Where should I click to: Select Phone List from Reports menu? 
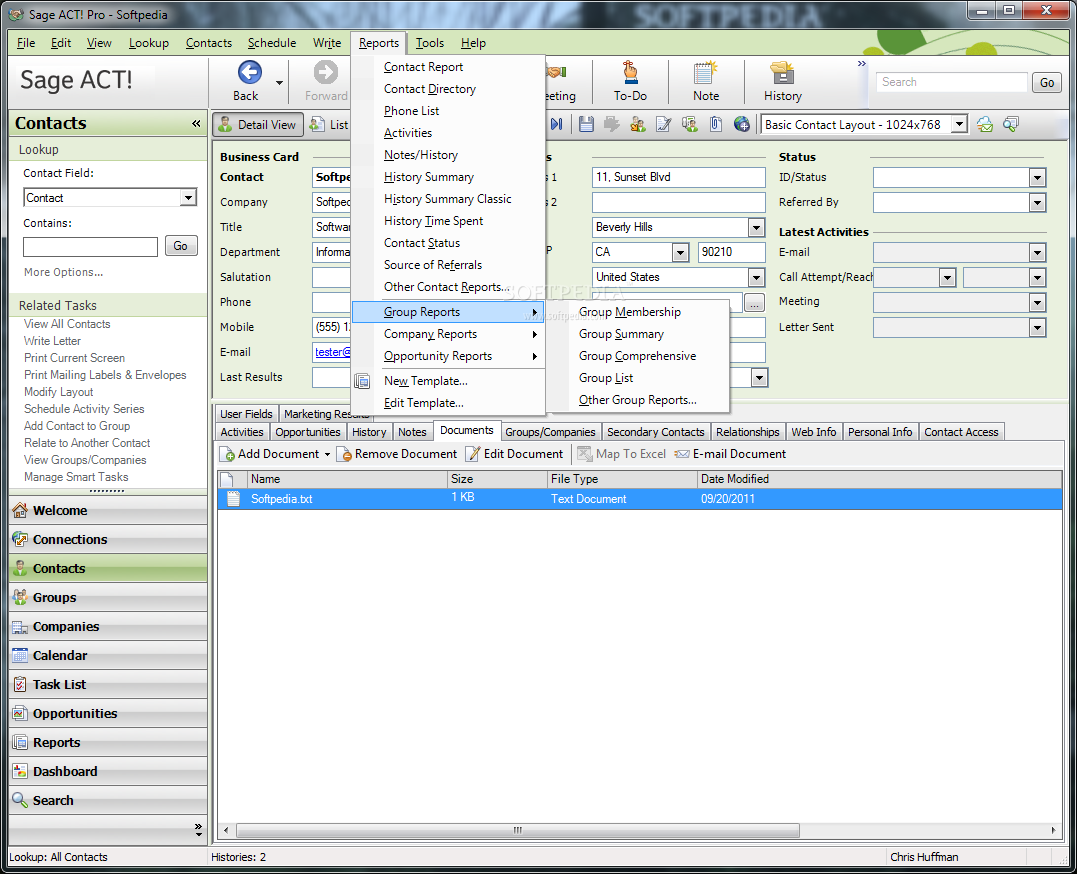(448, 111)
